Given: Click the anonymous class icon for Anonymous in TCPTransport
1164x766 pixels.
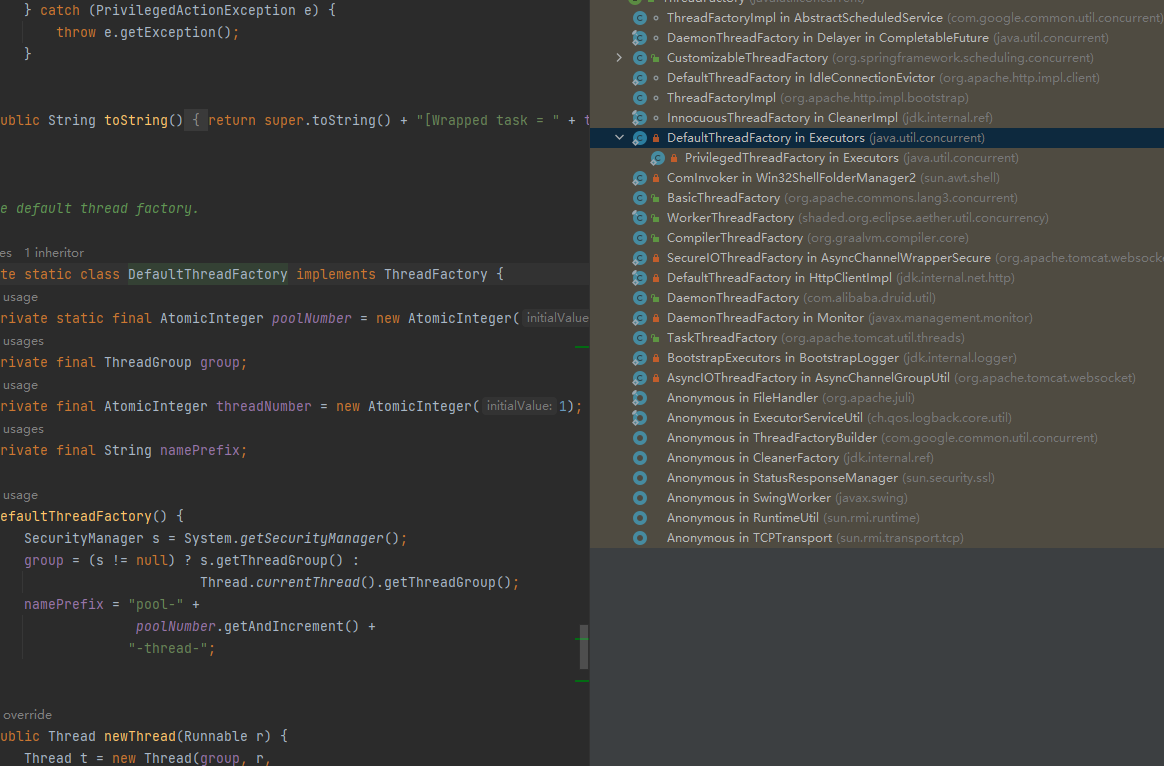Looking at the screenshot, I should click(x=640, y=538).
